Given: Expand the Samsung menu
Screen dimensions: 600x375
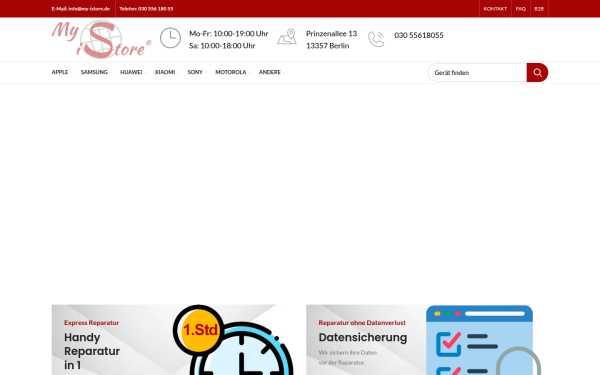Looking at the screenshot, I should (x=96, y=72).
